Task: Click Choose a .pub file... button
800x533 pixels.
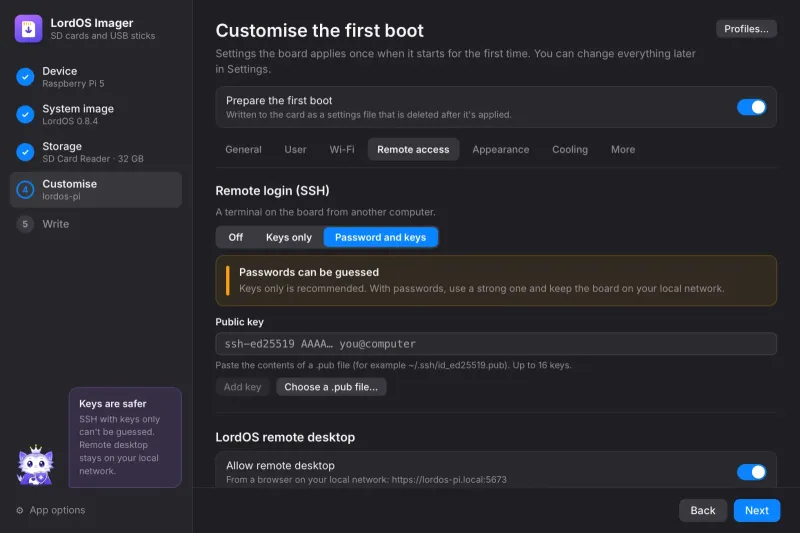Action: pyautogui.click(x=331, y=387)
